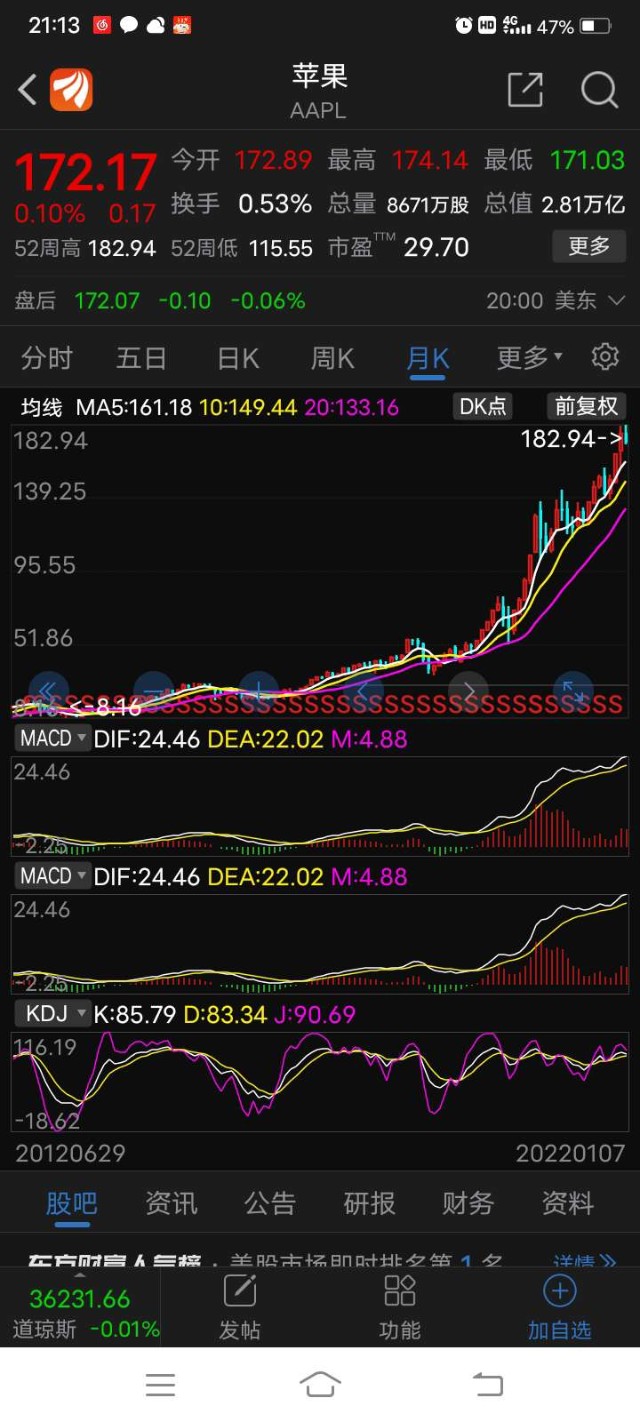640x1422 pixels.
Task: Tap the MA5:161.18 value
Action: (134, 407)
